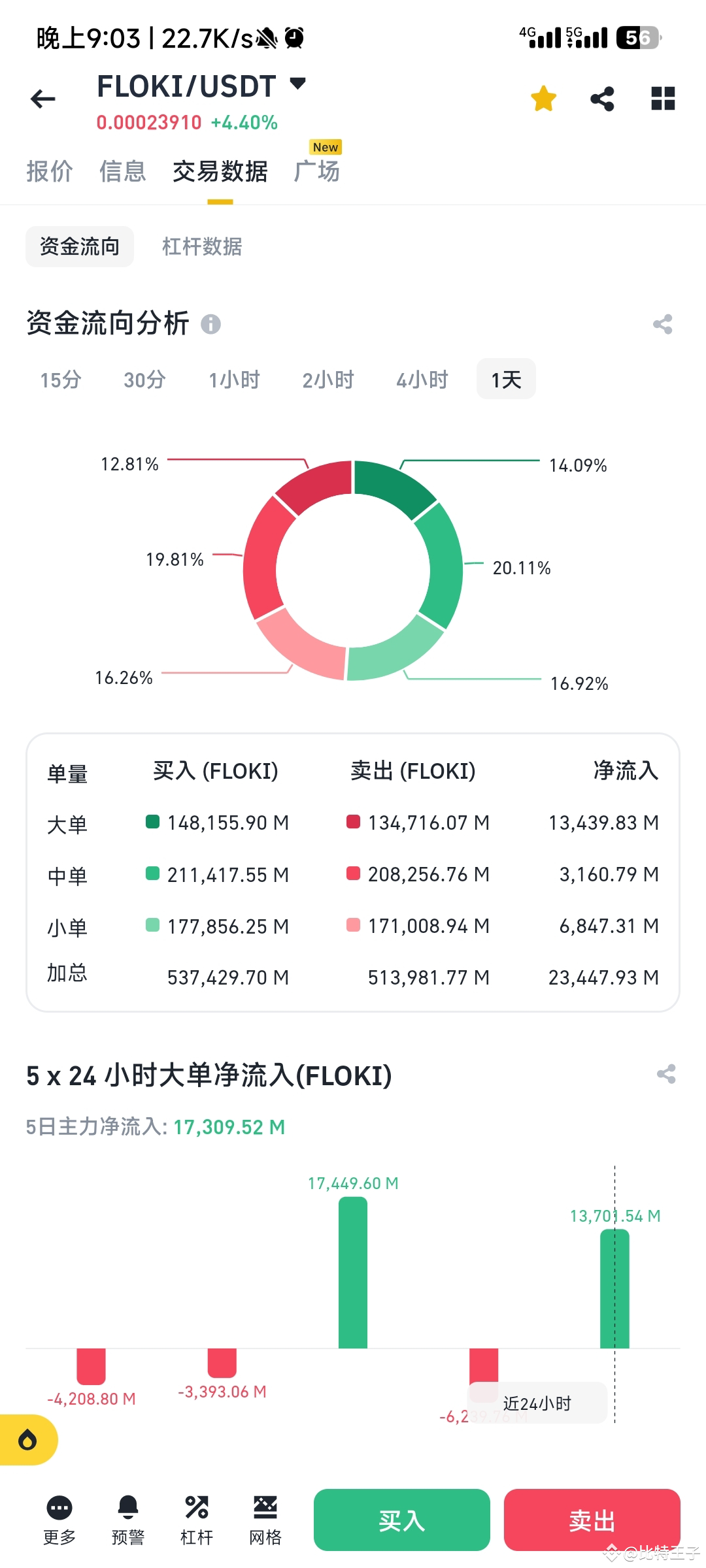Select the 30分 interval option

144,379
